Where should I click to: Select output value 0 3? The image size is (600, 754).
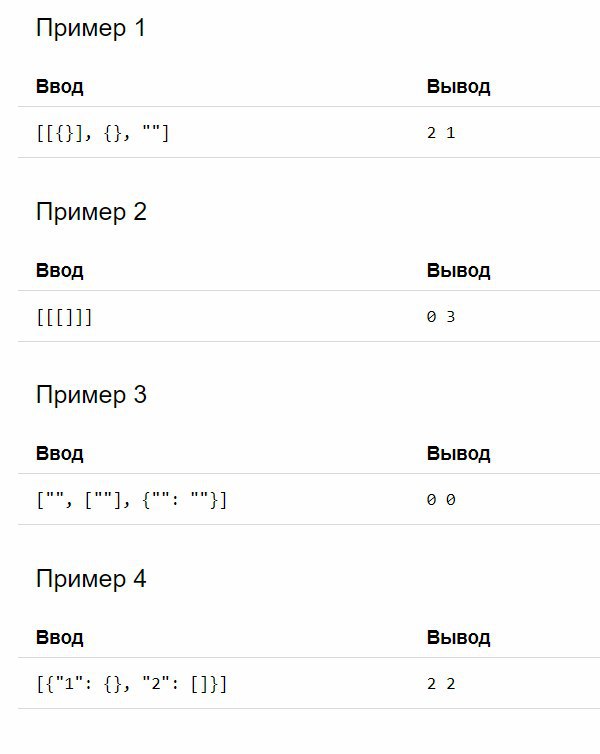(x=441, y=317)
